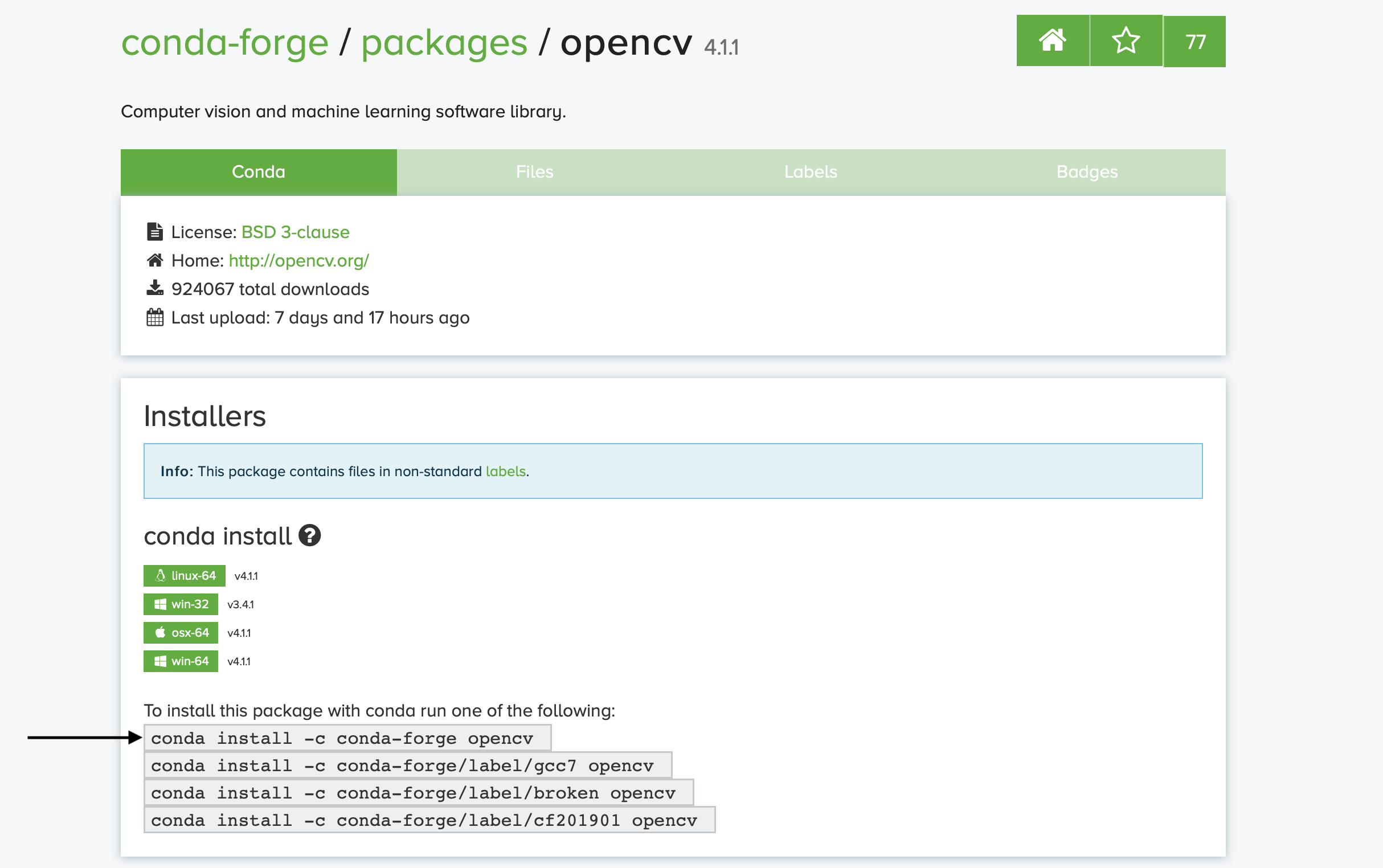Click the download icon next to total downloads
Screen dimensions: 1383x868
tap(155, 288)
